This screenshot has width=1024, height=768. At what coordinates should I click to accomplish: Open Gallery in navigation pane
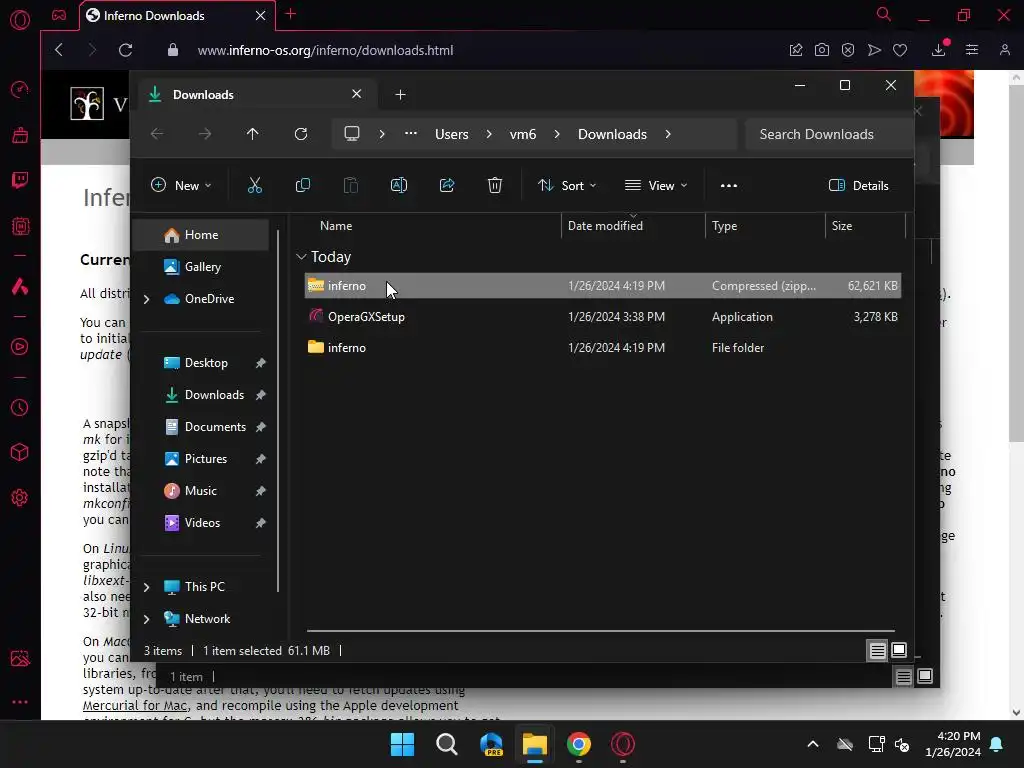point(202,266)
